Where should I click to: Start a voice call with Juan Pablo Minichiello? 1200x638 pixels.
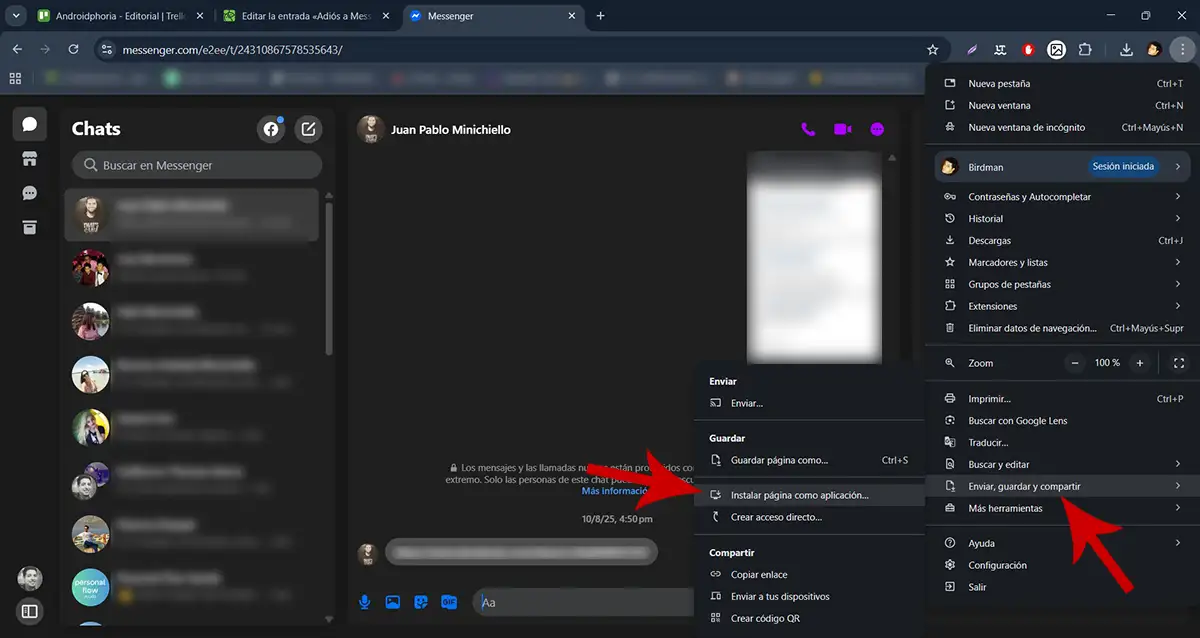click(x=808, y=129)
